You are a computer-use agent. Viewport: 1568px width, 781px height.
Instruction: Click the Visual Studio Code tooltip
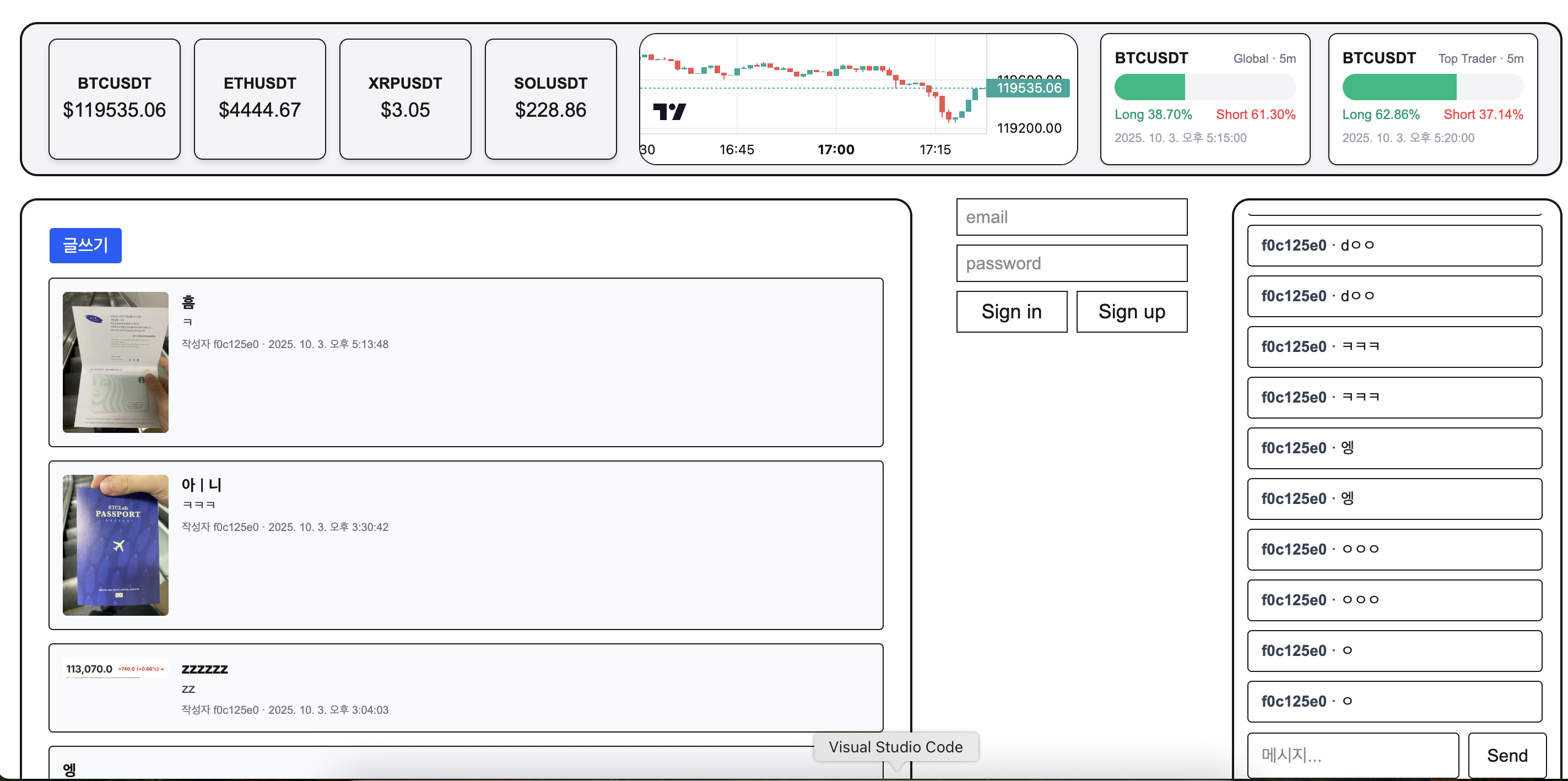[x=895, y=747]
